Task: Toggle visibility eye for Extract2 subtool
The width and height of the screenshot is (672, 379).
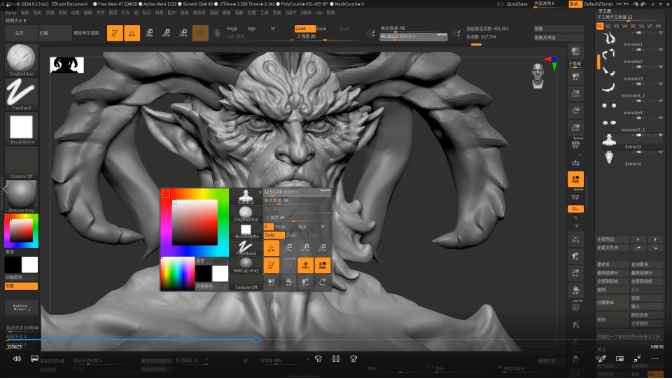Action: click(660, 135)
